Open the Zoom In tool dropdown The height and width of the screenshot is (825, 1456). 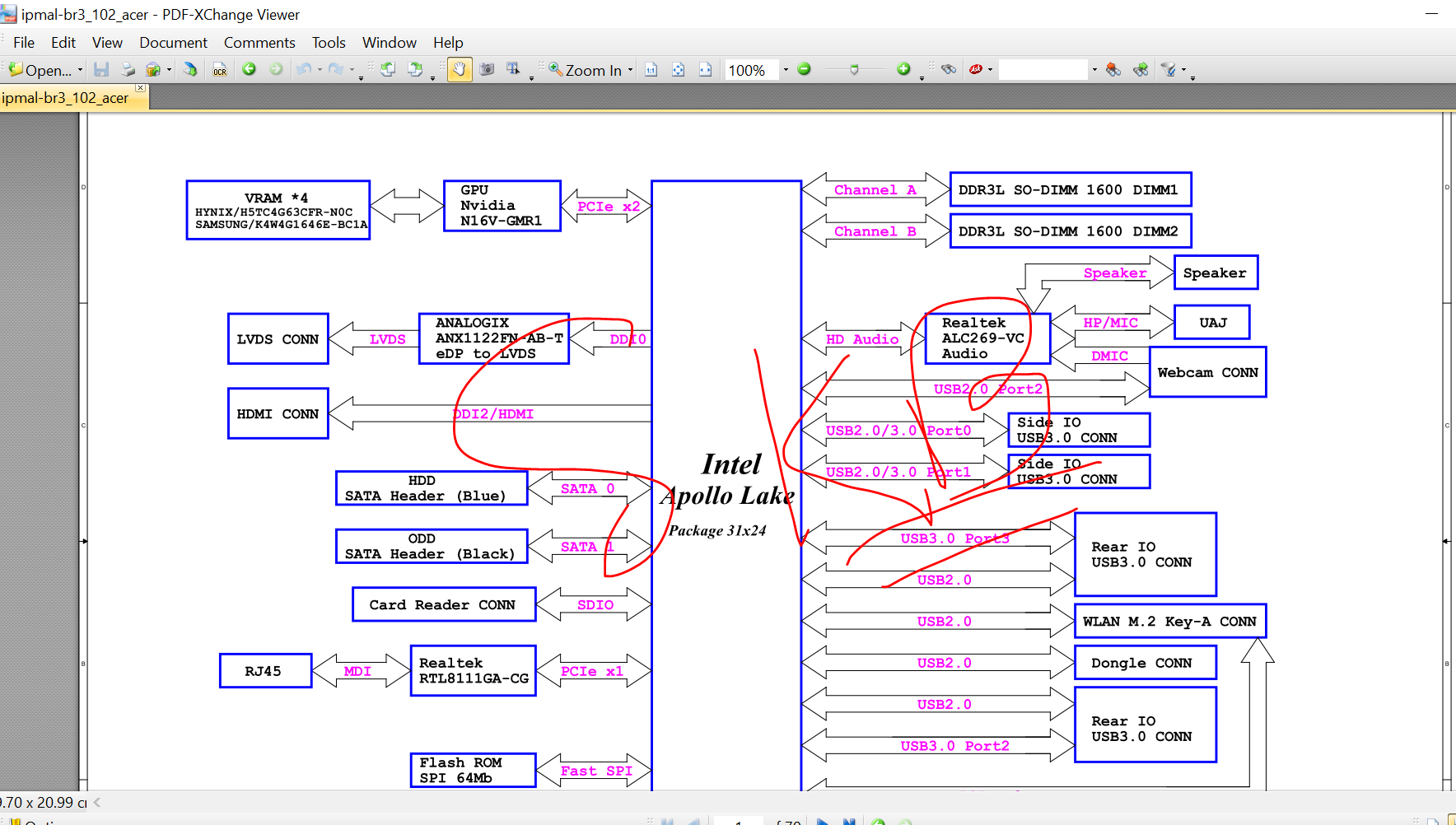click(630, 70)
